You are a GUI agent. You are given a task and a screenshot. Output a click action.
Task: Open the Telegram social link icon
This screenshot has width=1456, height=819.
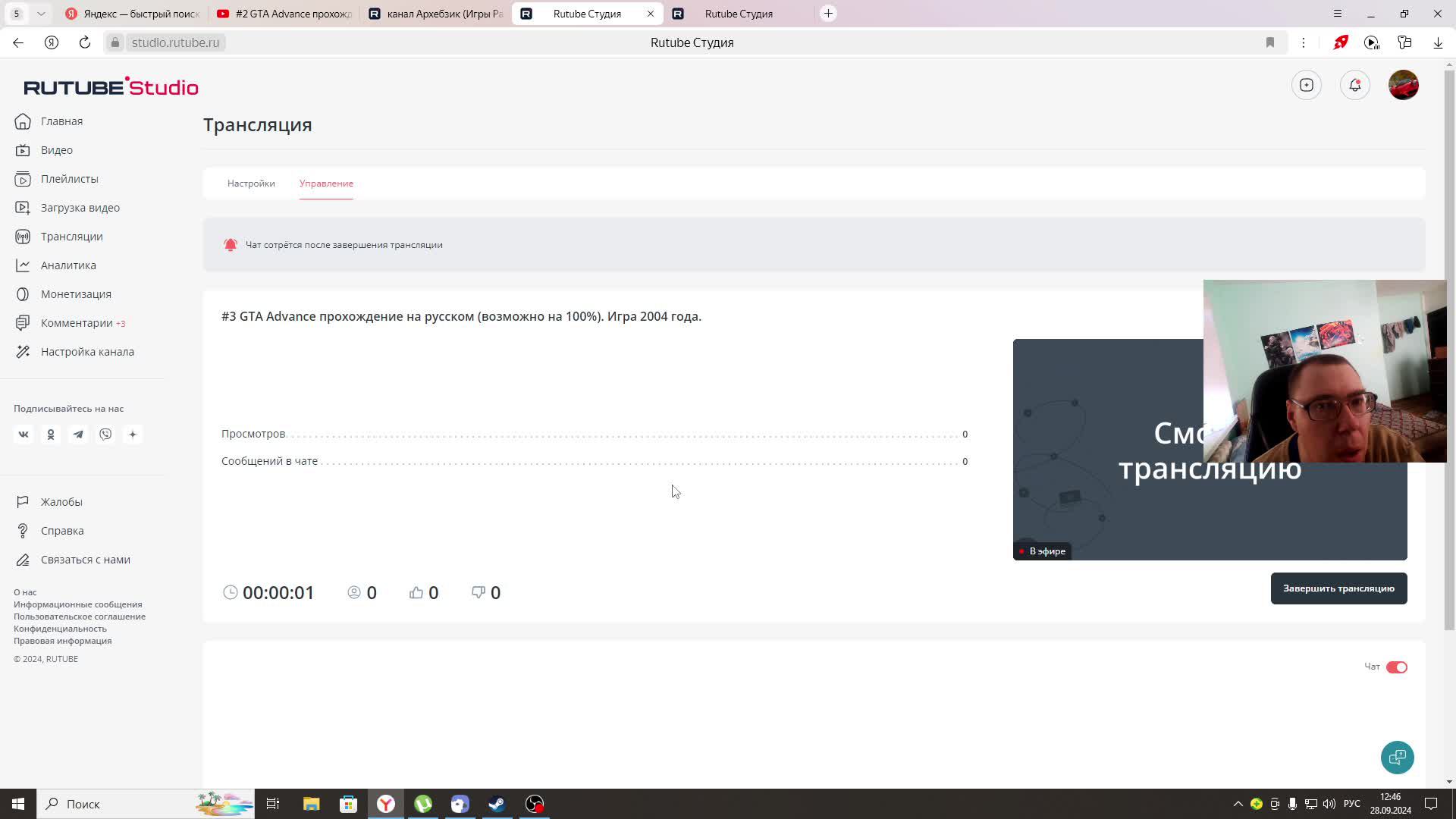[78, 435]
